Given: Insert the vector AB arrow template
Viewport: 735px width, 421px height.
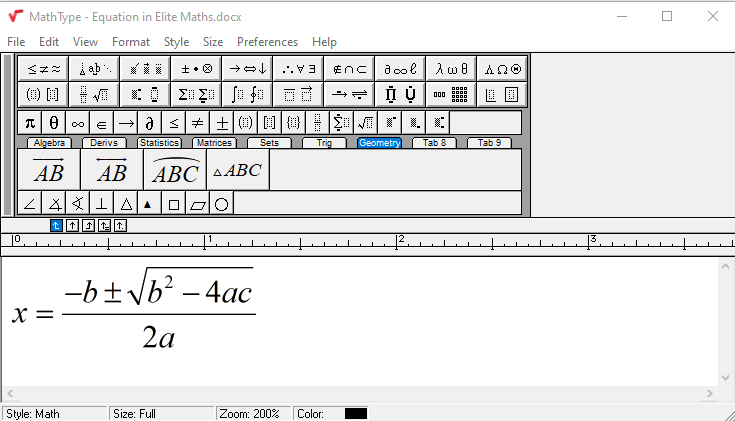Looking at the screenshot, I should pos(49,170).
